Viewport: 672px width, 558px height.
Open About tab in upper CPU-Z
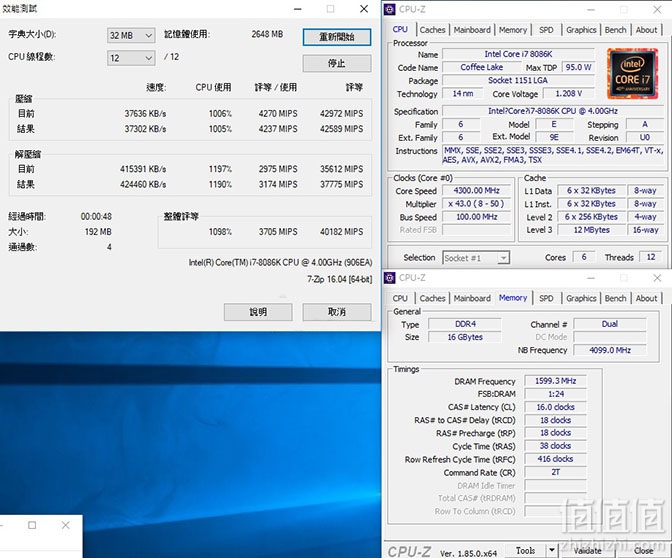click(646, 30)
